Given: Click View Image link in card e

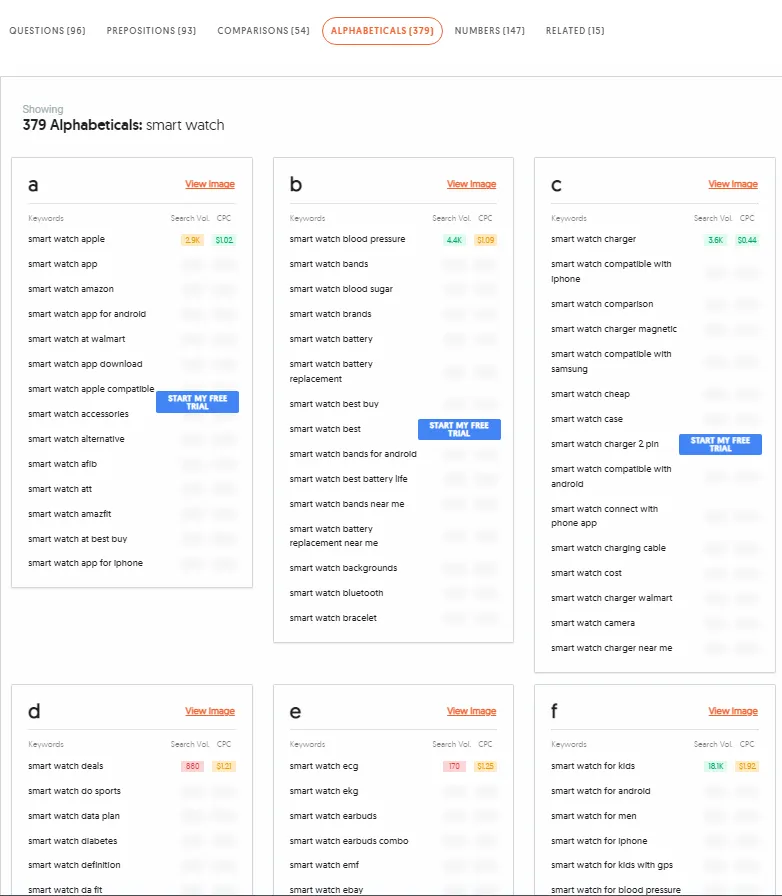Looking at the screenshot, I should [472, 711].
